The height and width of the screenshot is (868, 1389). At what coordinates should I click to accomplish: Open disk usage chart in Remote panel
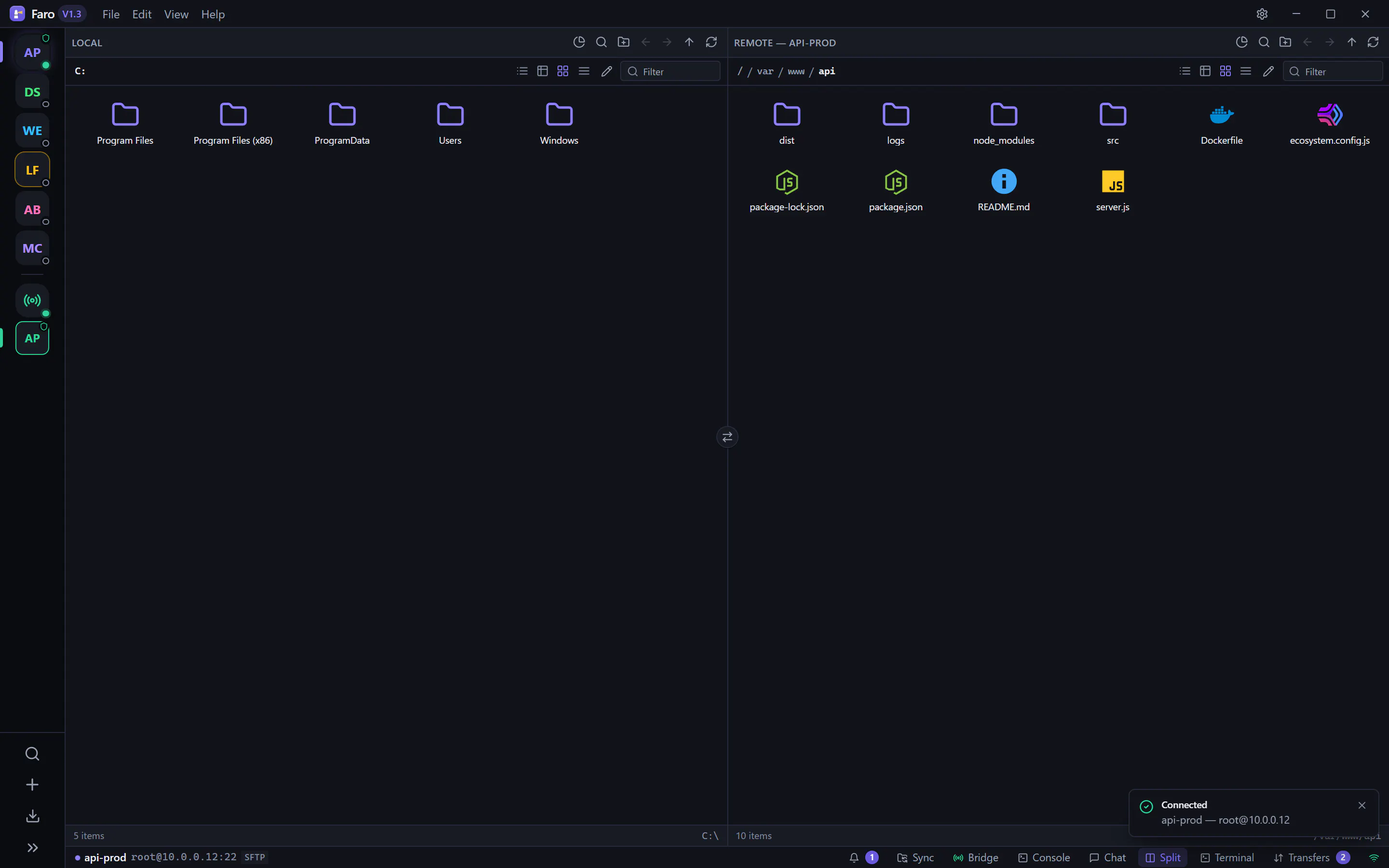pyautogui.click(x=1241, y=42)
